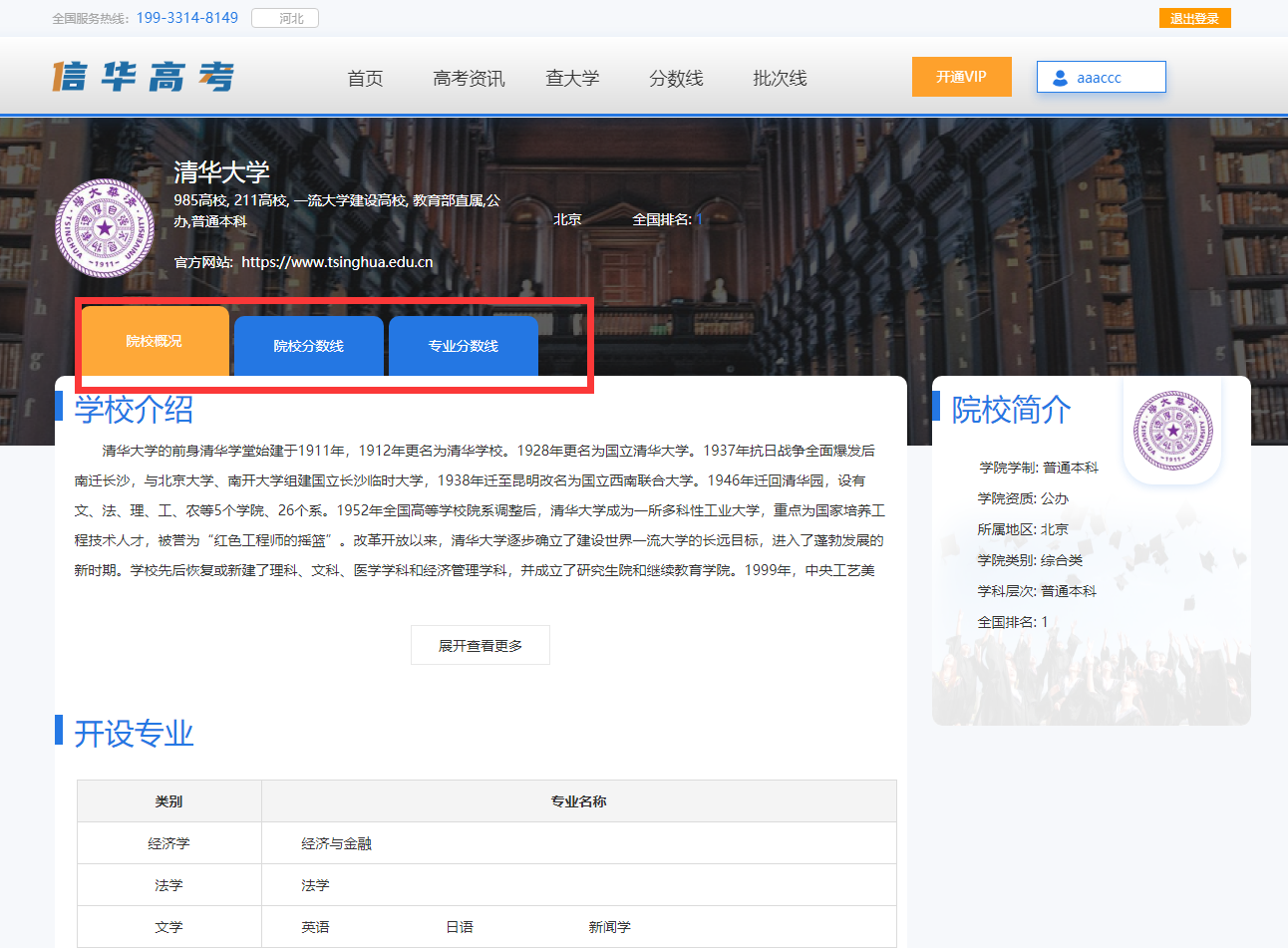Viewport: 1288px width, 948px height.
Task: Click the 类别 table header
Action: point(169,801)
